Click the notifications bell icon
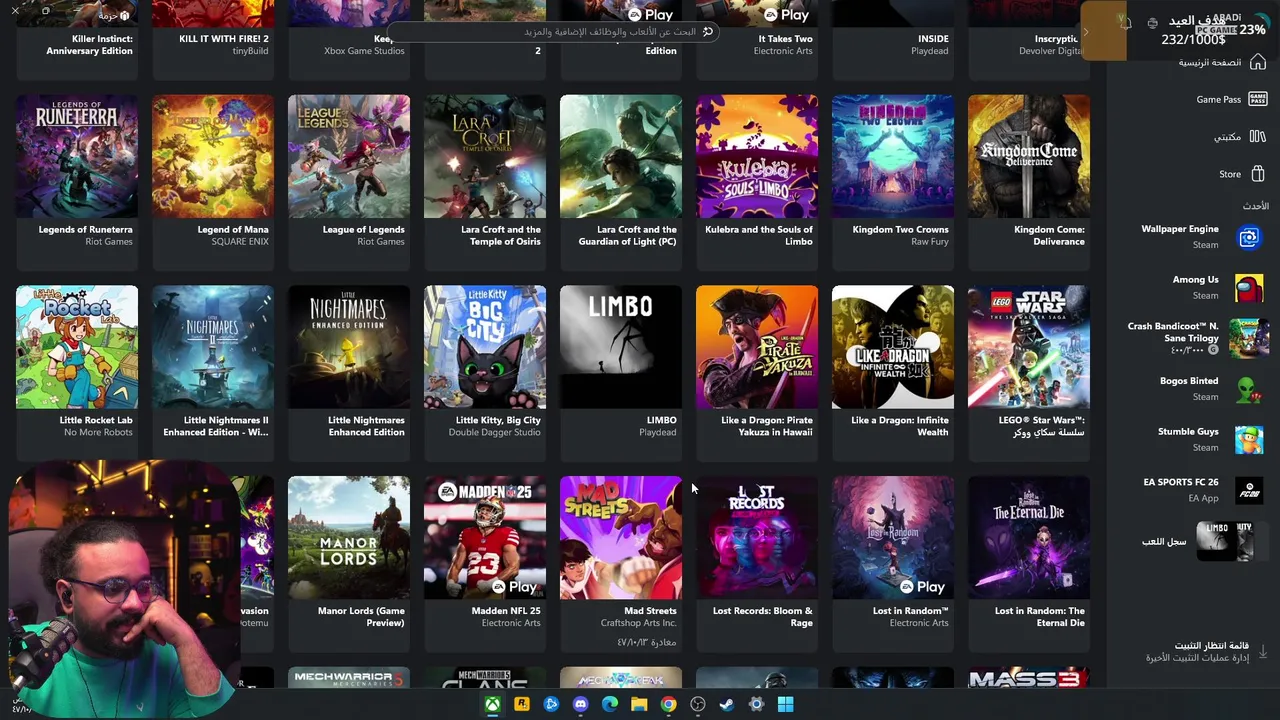The image size is (1280, 720). point(1125,23)
